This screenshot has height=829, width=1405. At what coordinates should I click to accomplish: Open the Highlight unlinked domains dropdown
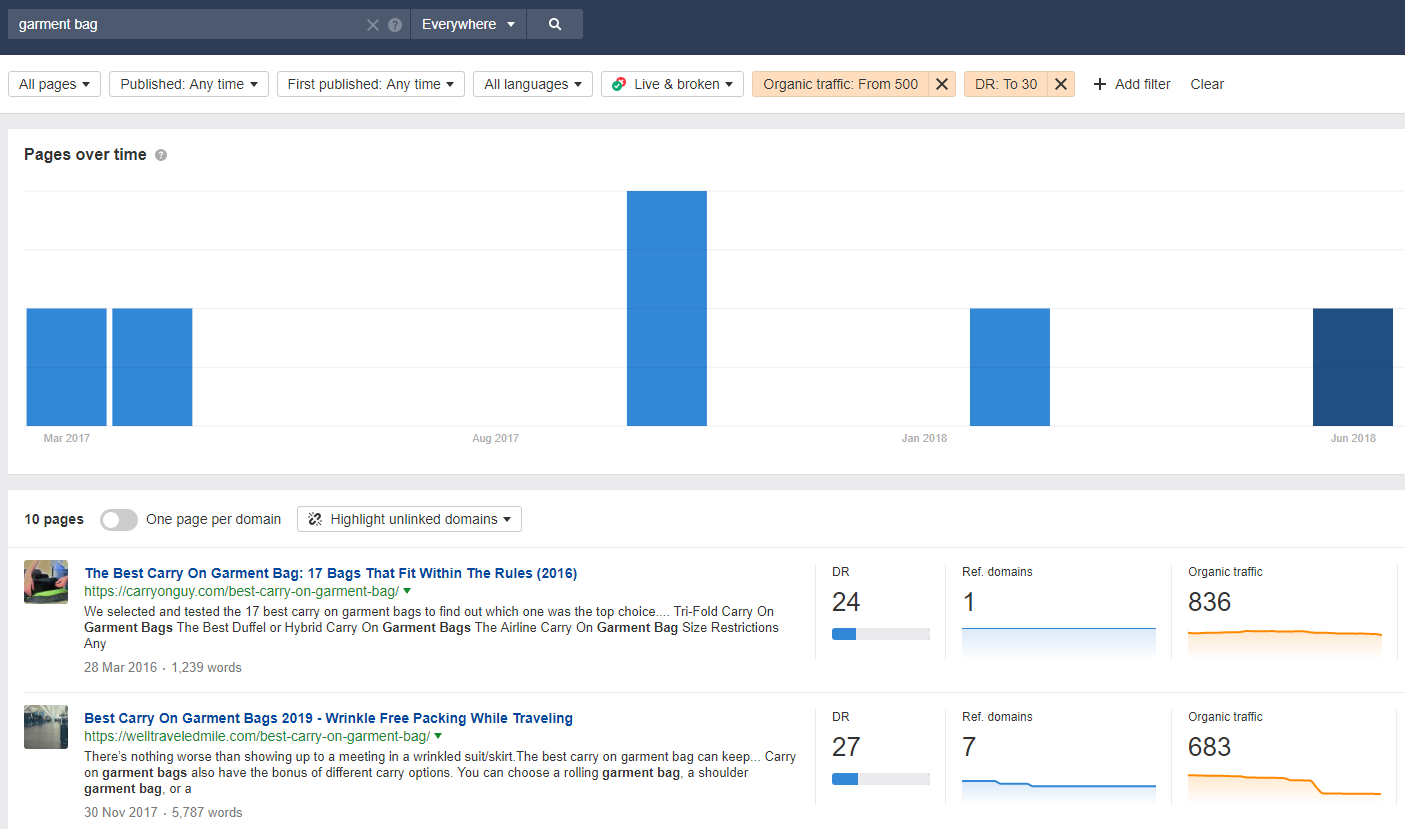pyautogui.click(x=409, y=519)
